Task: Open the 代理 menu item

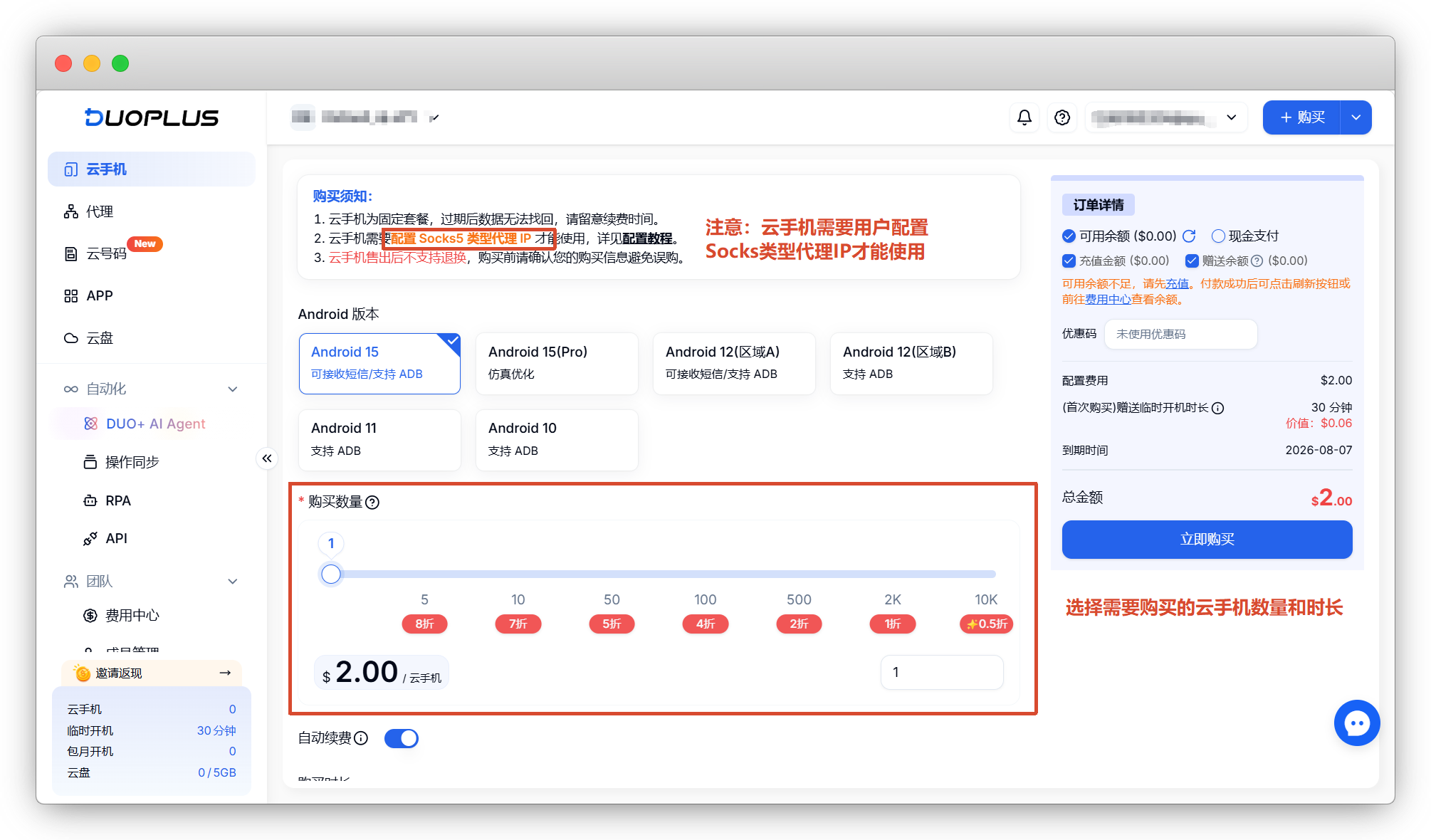Action: 151,211
